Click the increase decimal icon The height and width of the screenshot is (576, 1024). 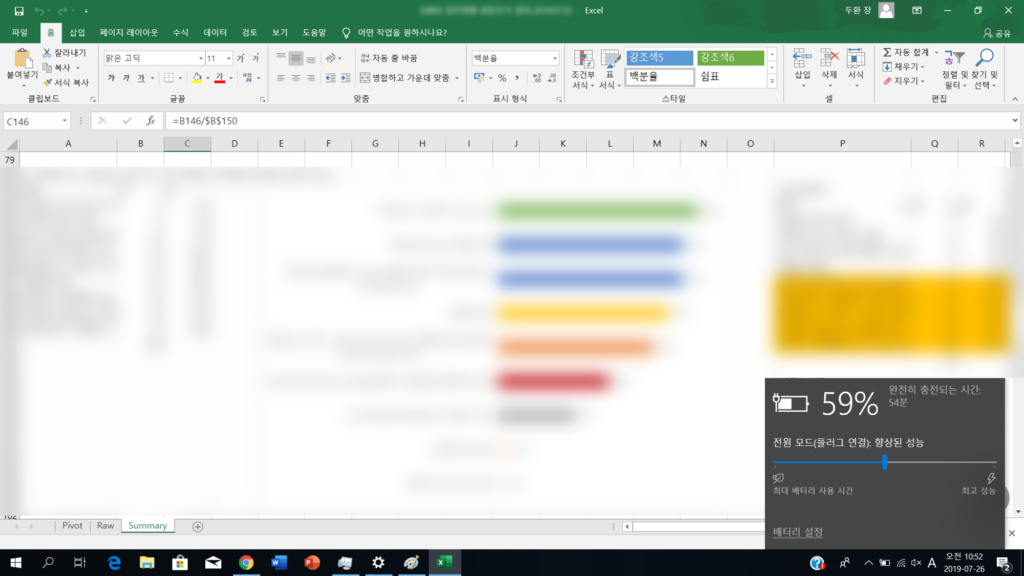tap(537, 78)
